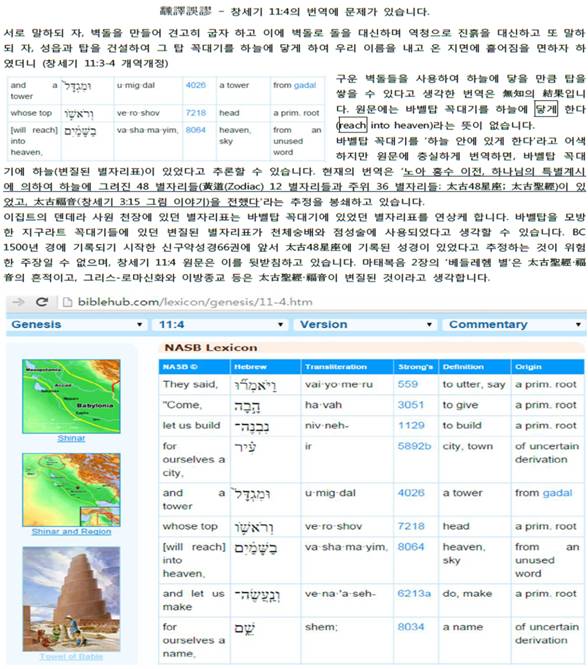Click the 7218 link in top excerpt table
The width and height of the screenshot is (588, 669).
[195, 113]
